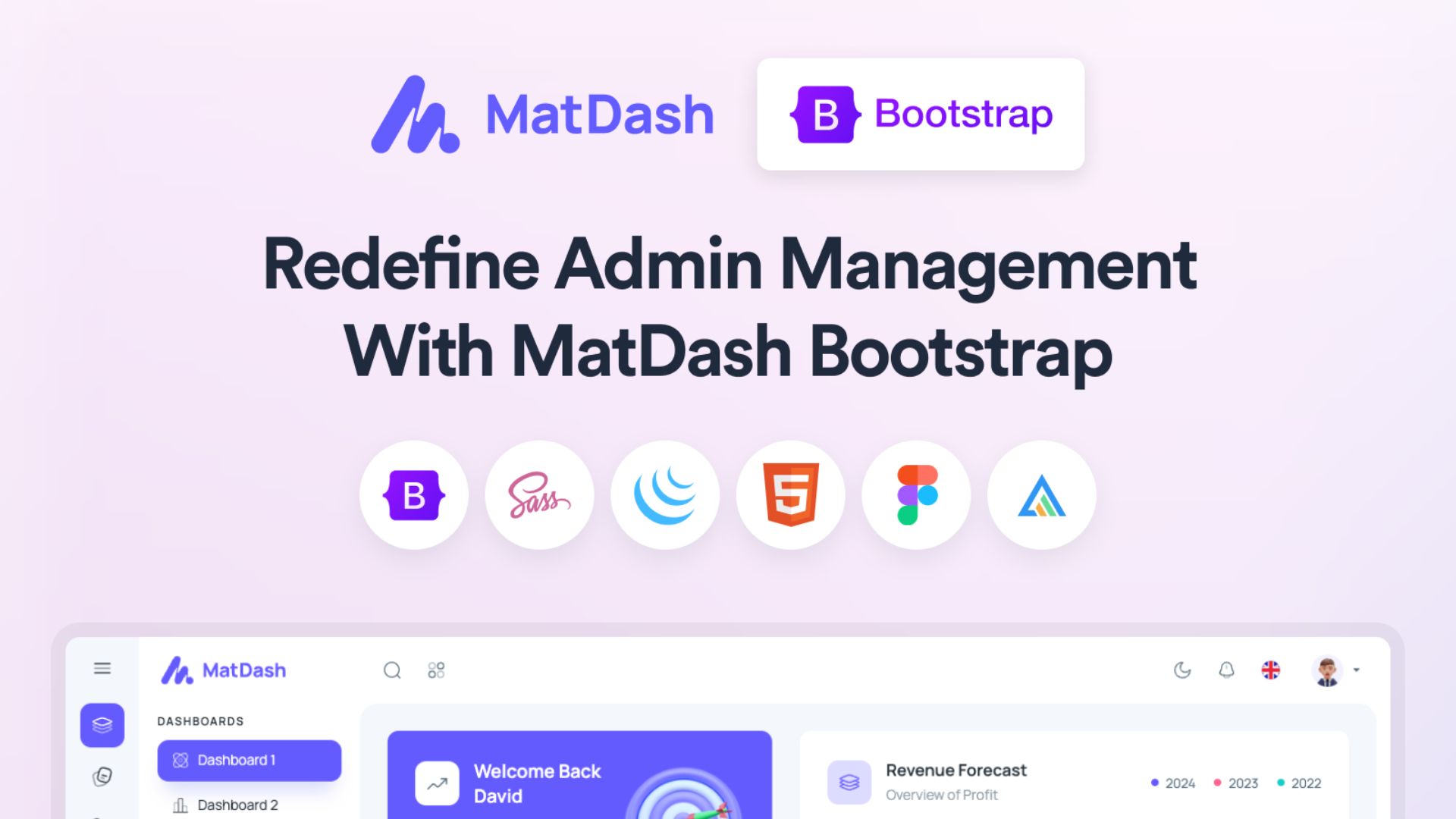Click the HTML5 icon in tech stack

[x=790, y=494]
